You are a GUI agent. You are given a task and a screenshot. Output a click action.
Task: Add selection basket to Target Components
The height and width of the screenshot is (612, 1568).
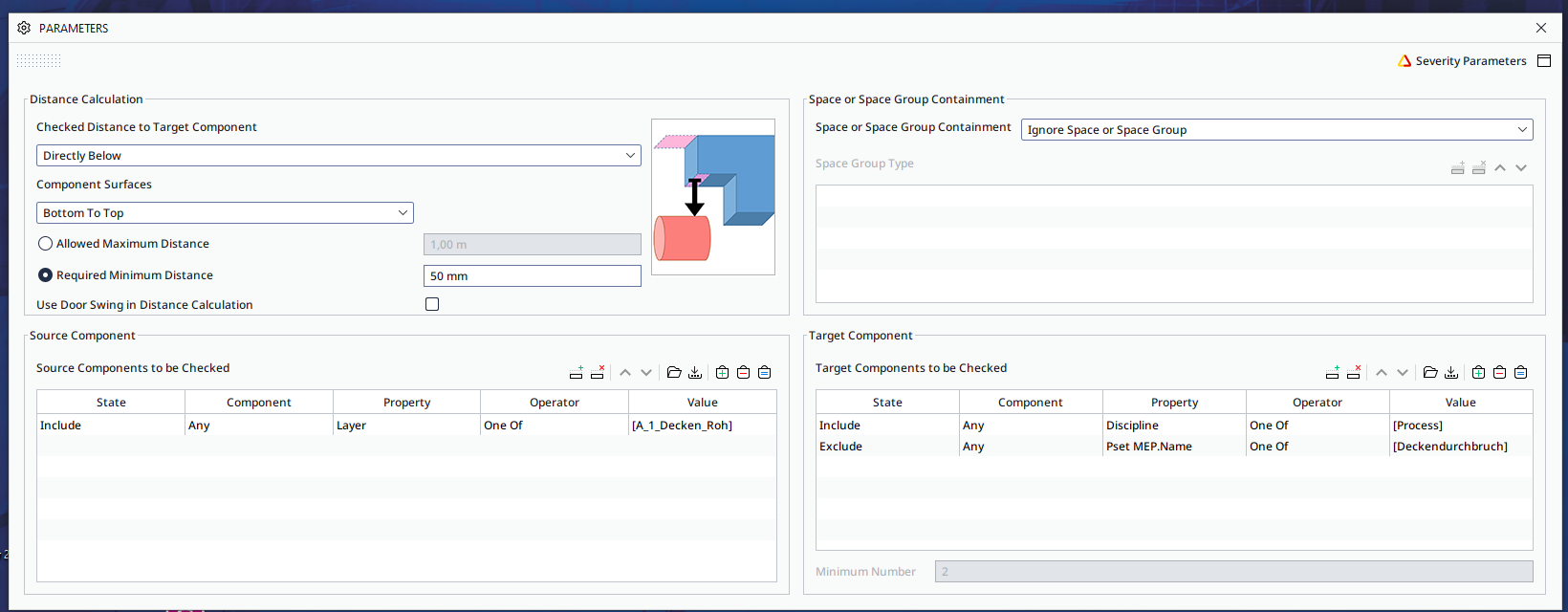pyautogui.click(x=1478, y=372)
